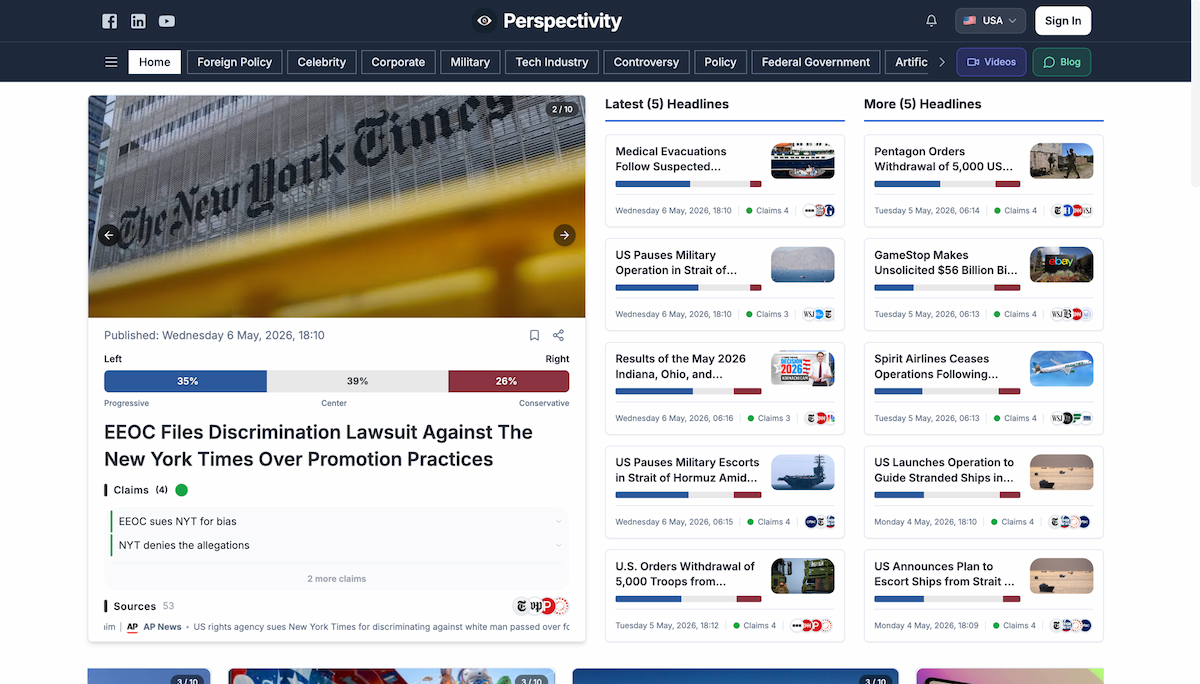Image resolution: width=1200 pixels, height=684 pixels.
Task: Open 'US Announces Plan to Escort Ships' headline
Action: [944, 574]
